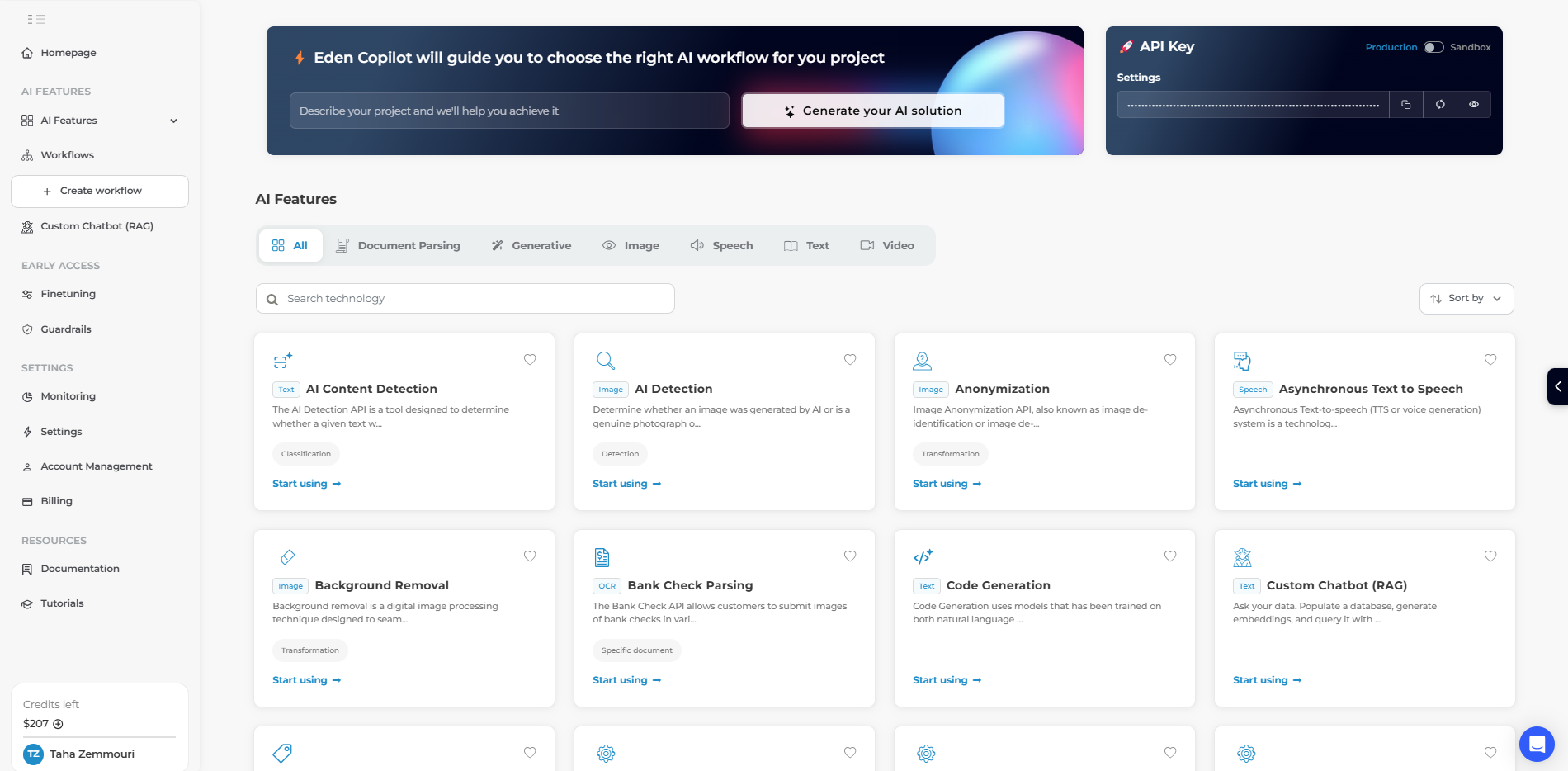Click Generate your AI solution button
Viewport: 1568px width, 771px height.
click(873, 111)
